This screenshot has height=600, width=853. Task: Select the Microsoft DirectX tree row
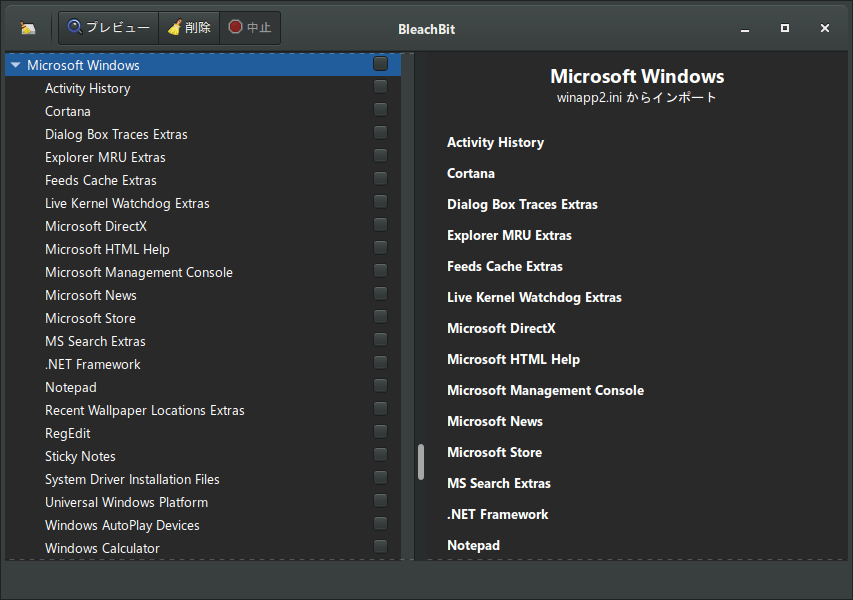click(x=203, y=226)
